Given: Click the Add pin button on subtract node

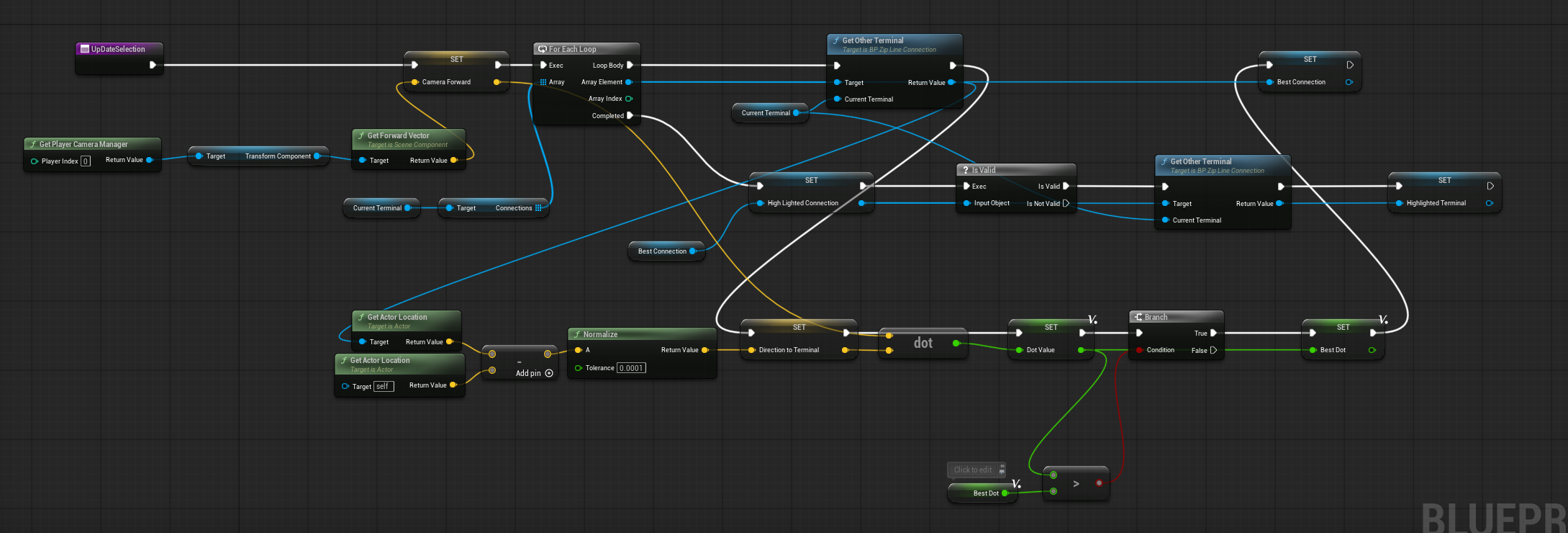Looking at the screenshot, I should (x=534, y=373).
